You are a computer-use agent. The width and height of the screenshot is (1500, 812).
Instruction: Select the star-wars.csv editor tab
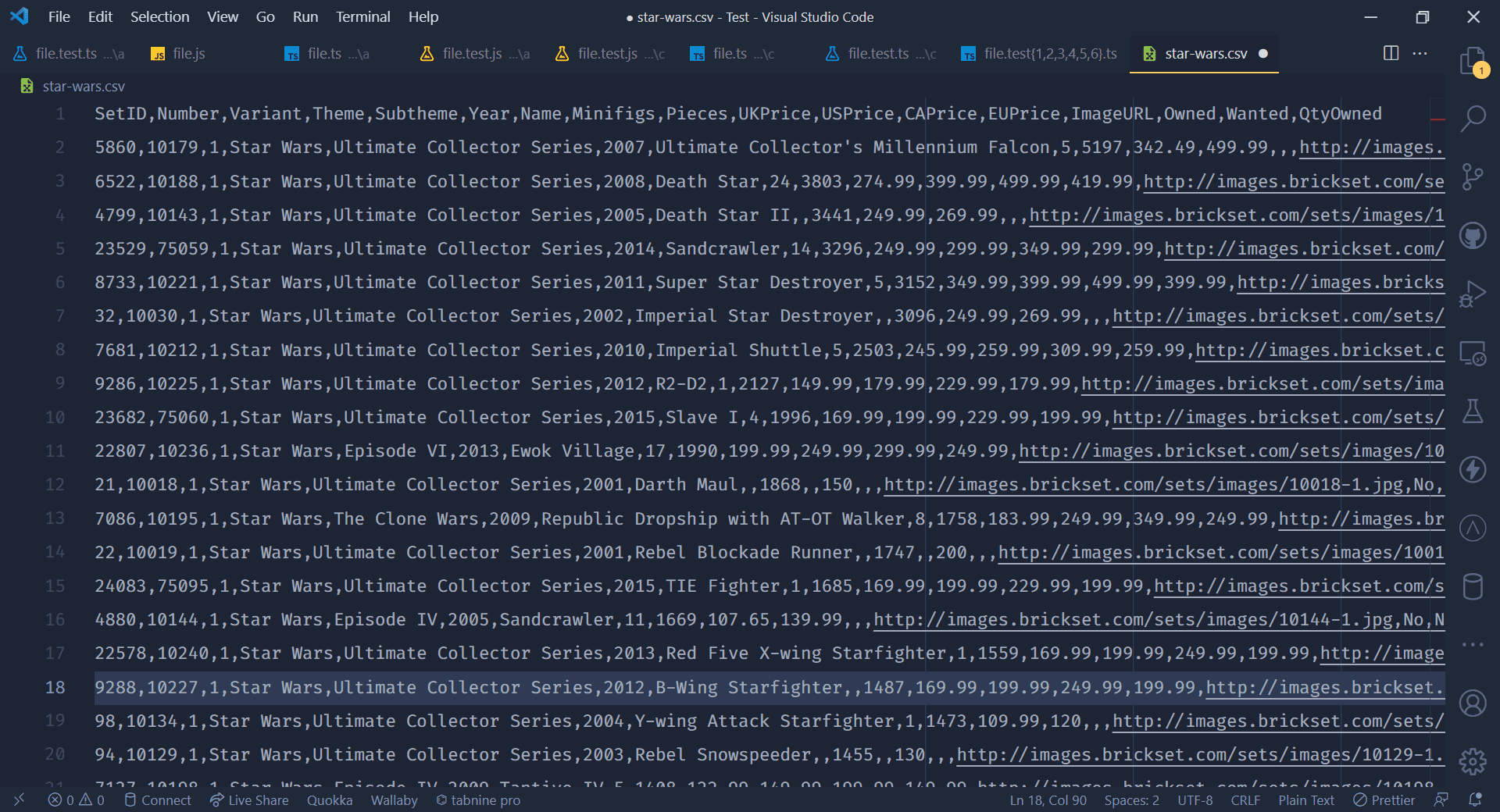click(x=1204, y=54)
